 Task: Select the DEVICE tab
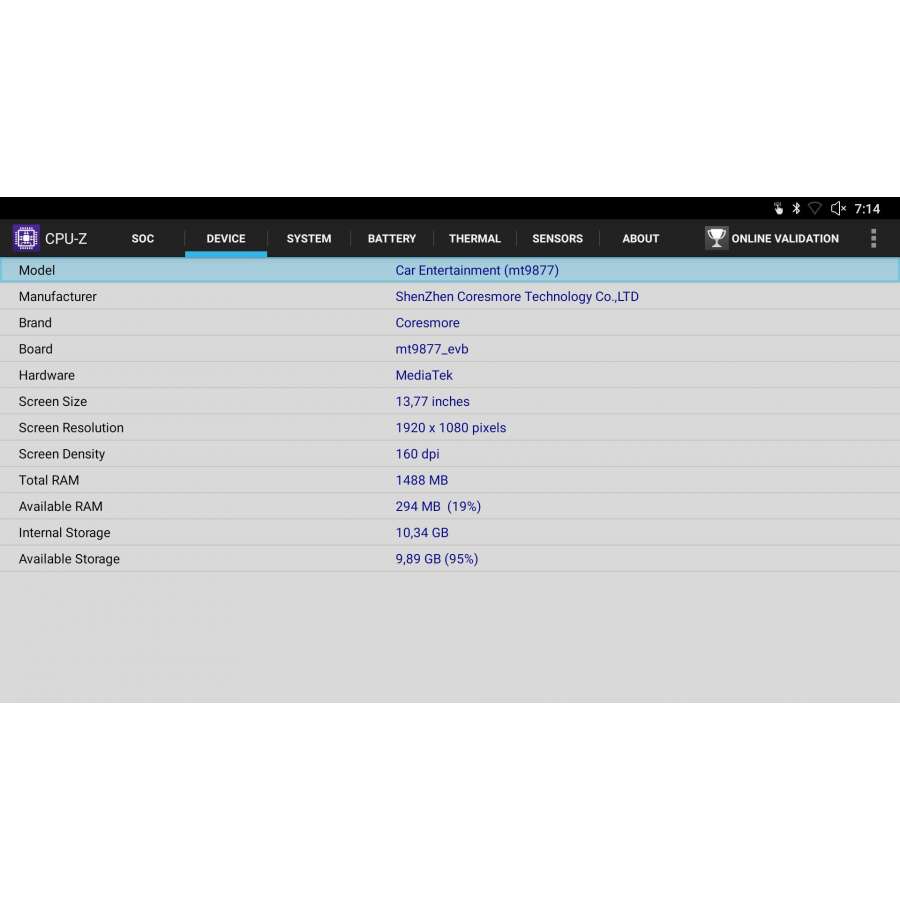click(x=226, y=238)
